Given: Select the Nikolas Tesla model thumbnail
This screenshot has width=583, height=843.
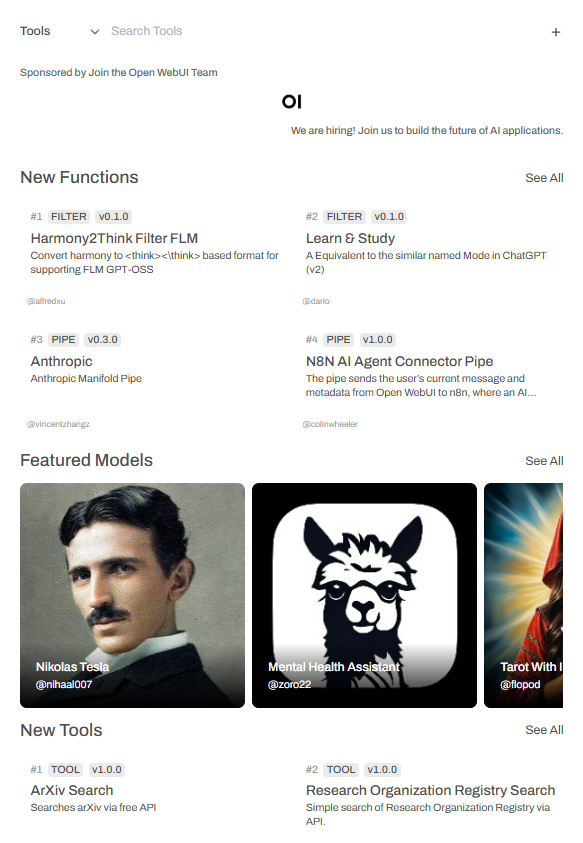Looking at the screenshot, I should pos(132,595).
